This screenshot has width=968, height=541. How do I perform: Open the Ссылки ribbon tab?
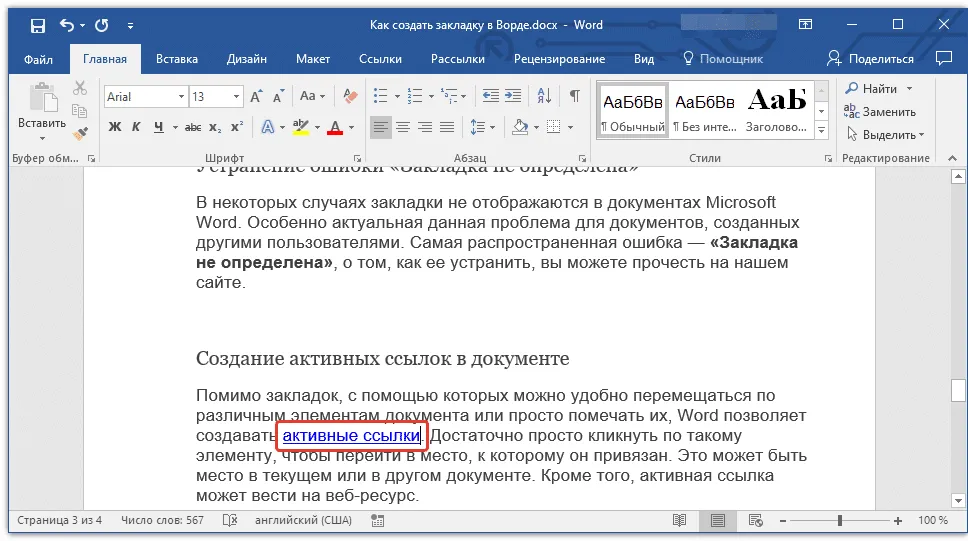[380, 59]
